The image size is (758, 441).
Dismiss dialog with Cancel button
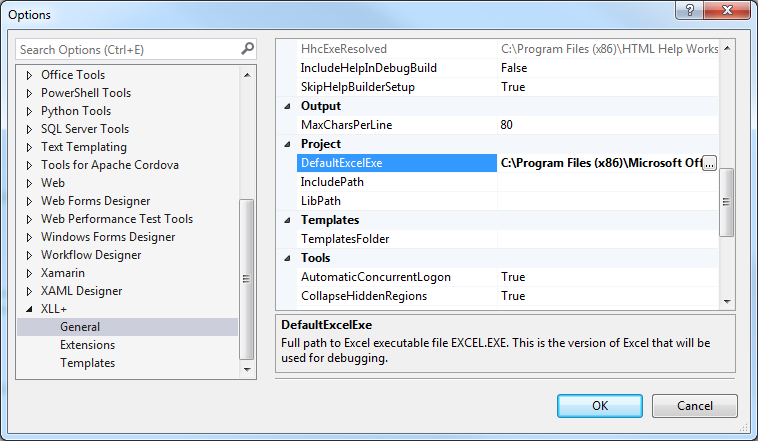click(x=695, y=406)
